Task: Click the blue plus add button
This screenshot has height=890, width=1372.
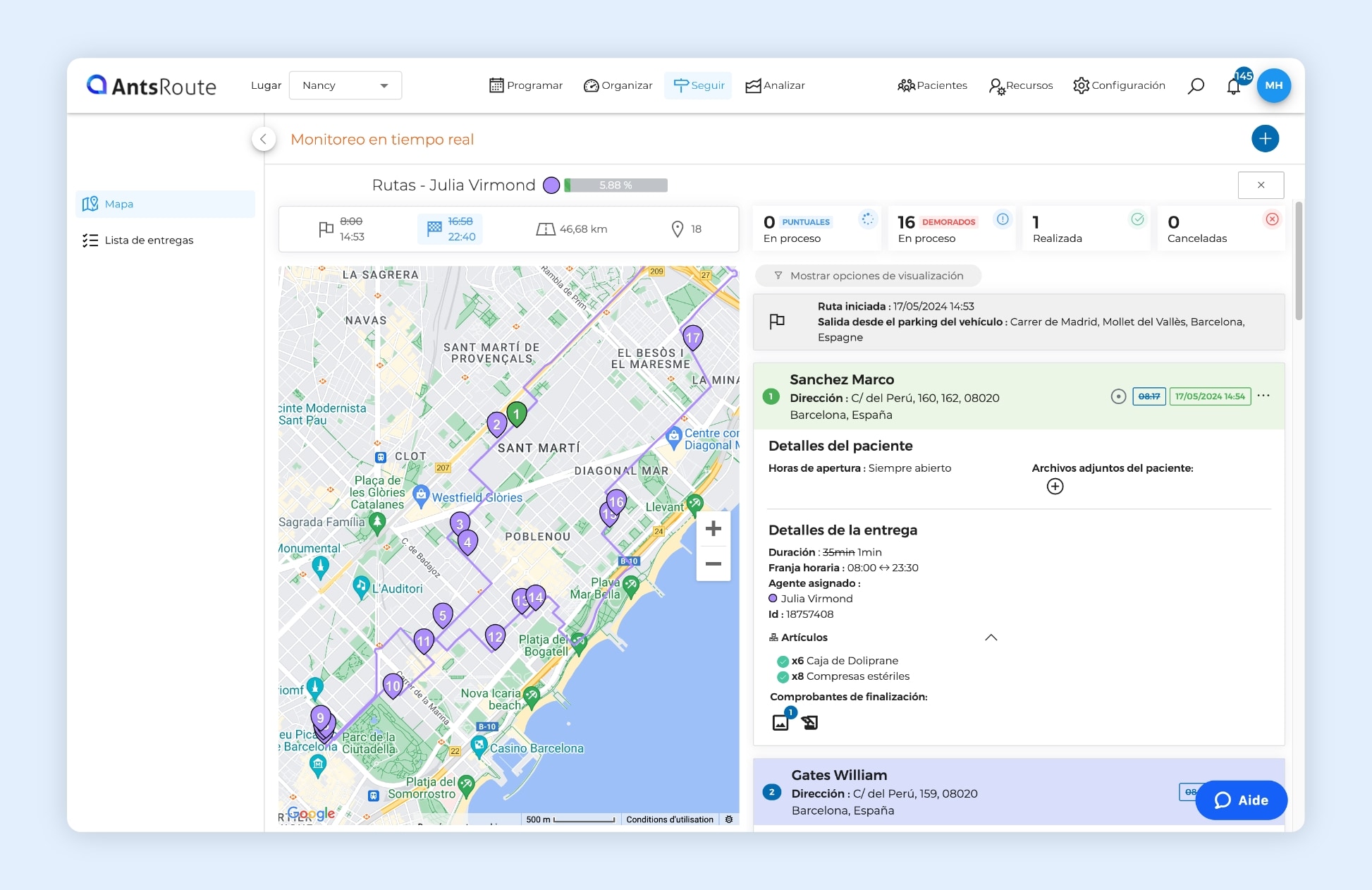Action: pyautogui.click(x=1265, y=138)
